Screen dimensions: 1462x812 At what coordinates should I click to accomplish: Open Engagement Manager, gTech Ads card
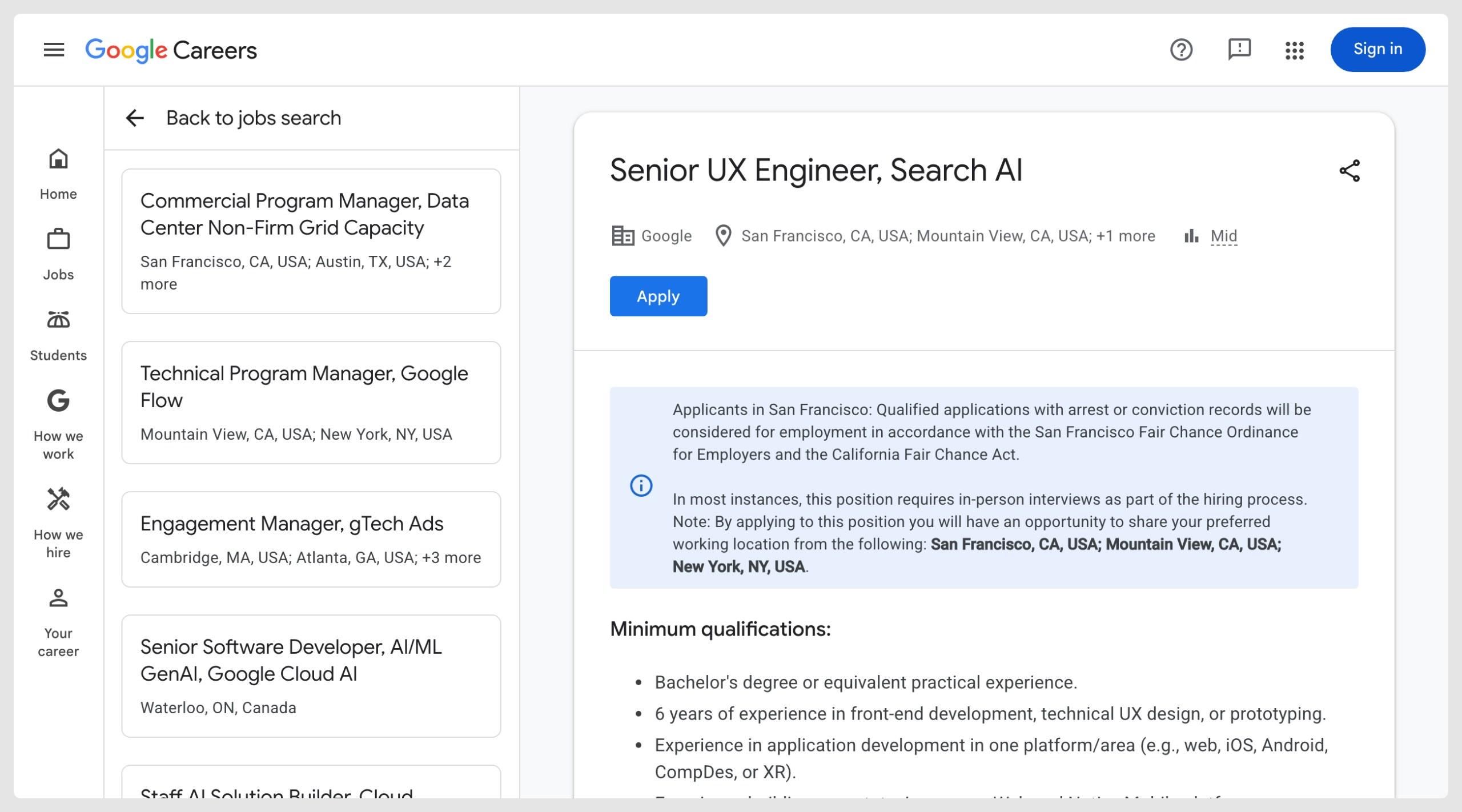(x=311, y=539)
